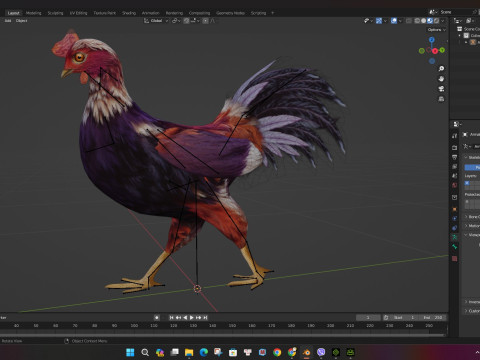Image resolution: width=480 pixels, height=360 pixels.
Task: Click the Windows Start button
Action: [130, 352]
